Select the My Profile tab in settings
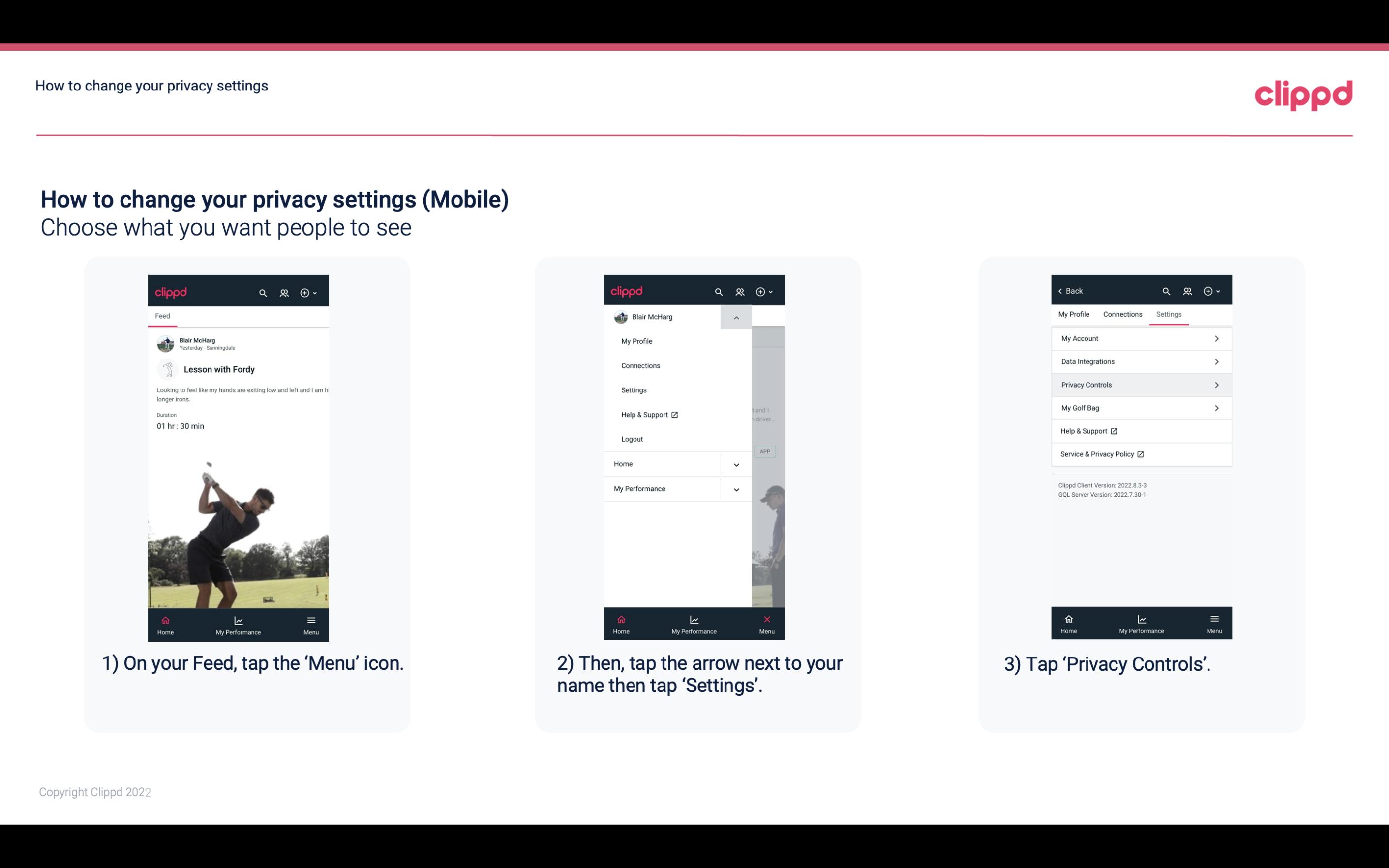The width and height of the screenshot is (1389, 868). [1074, 314]
